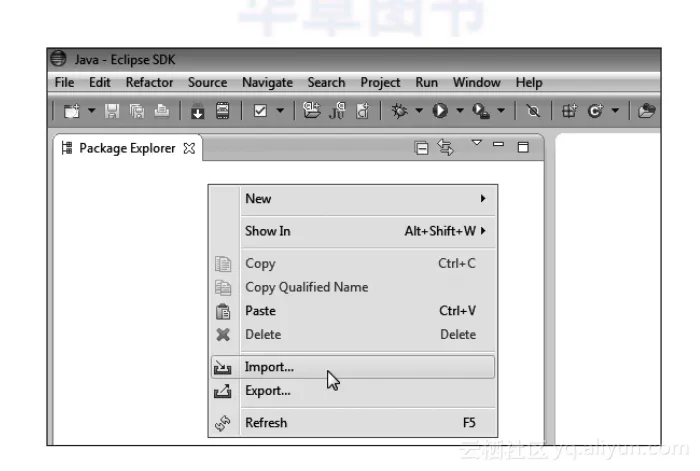Open the Debug dropdown arrow
700x471 pixels.
pyautogui.click(x=419, y=110)
